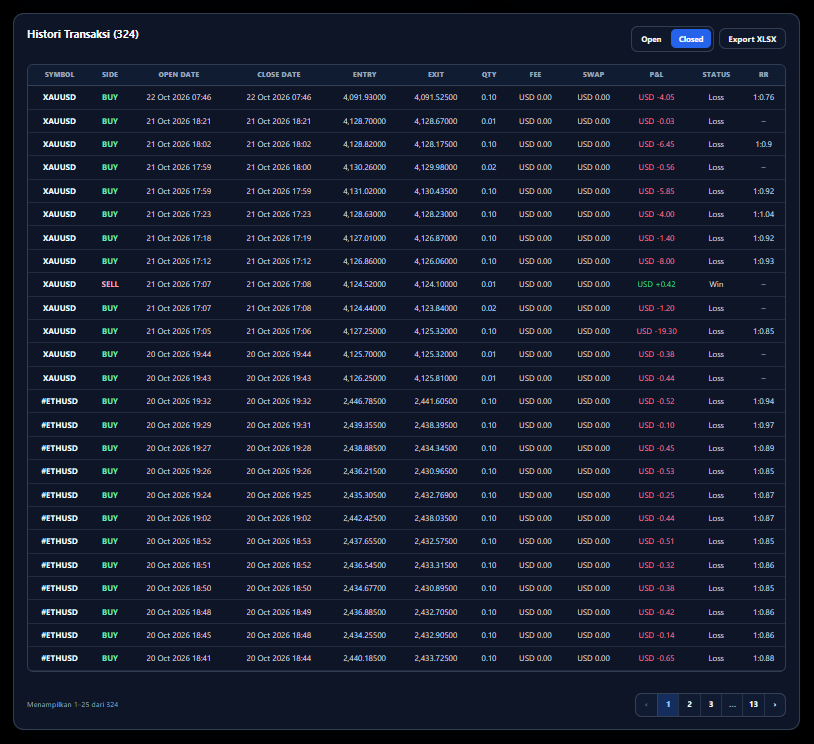Click open date 20 Oct 2026 18:41
The height and width of the screenshot is (744, 814).
tap(179, 658)
